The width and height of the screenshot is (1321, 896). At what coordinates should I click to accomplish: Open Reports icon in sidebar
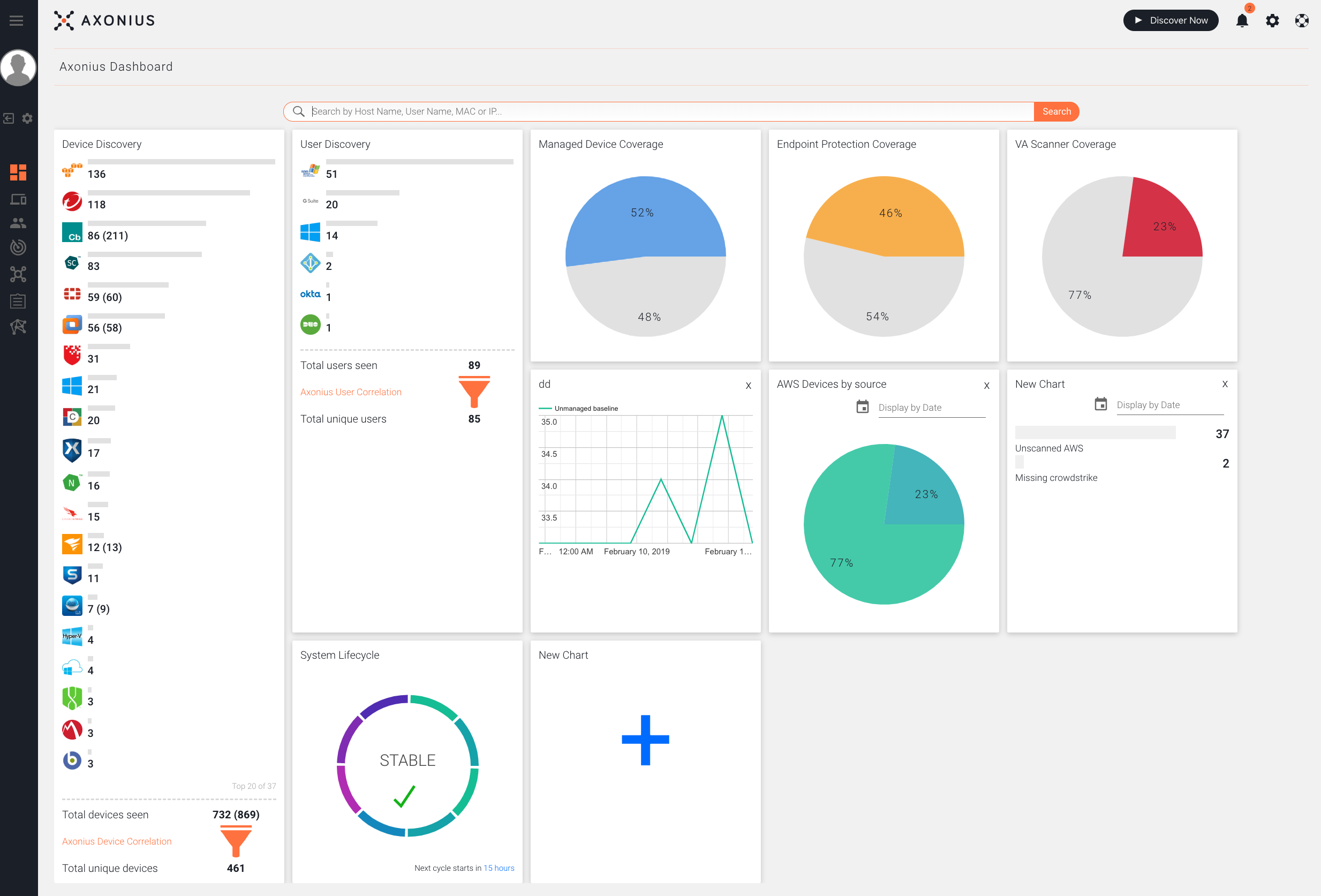[18, 301]
